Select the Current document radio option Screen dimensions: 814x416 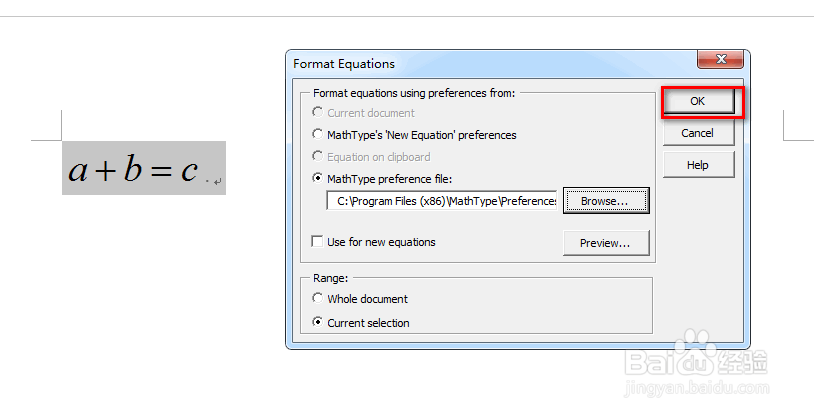coord(317,113)
